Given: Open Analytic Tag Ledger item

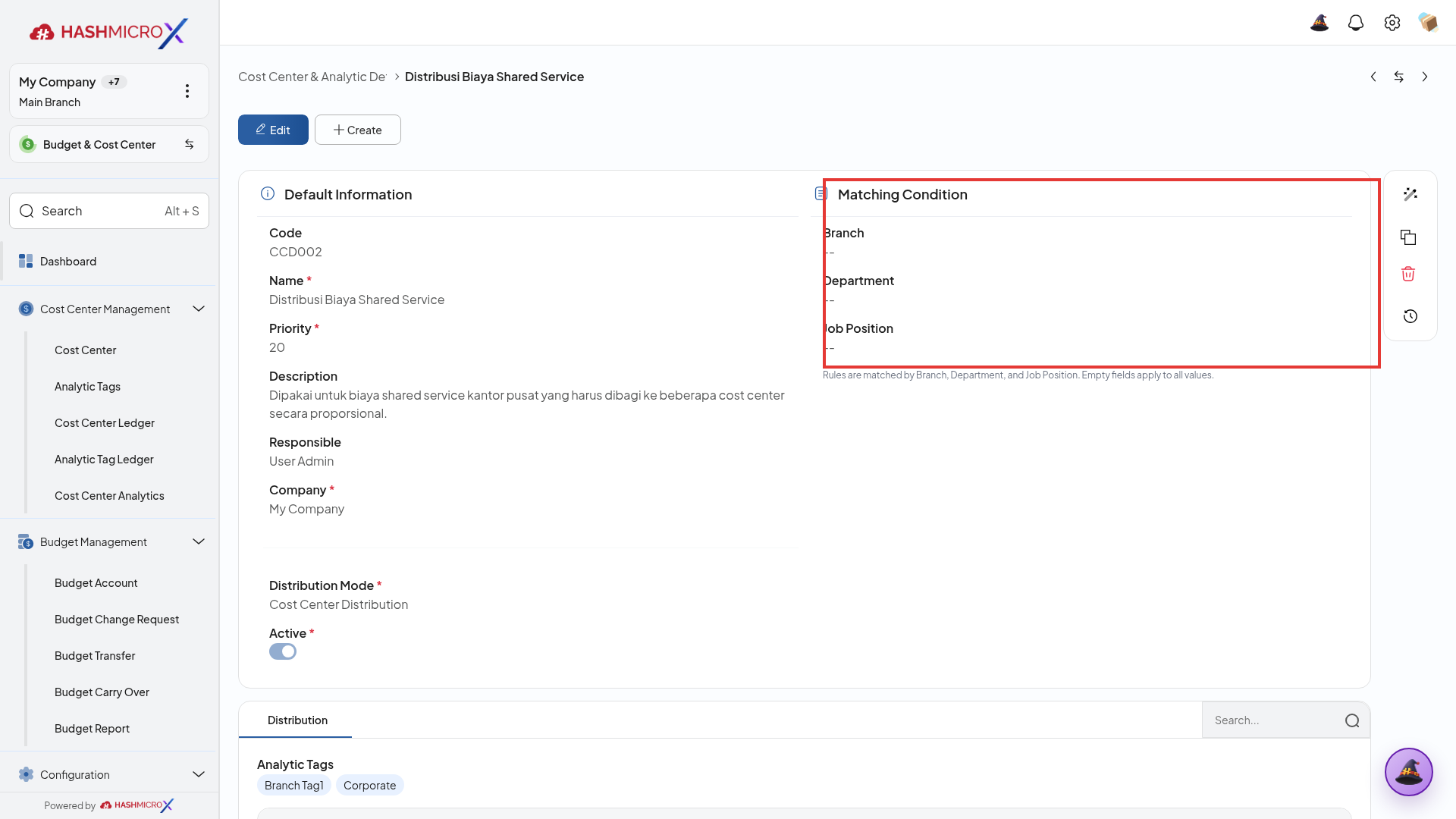Looking at the screenshot, I should tap(104, 460).
